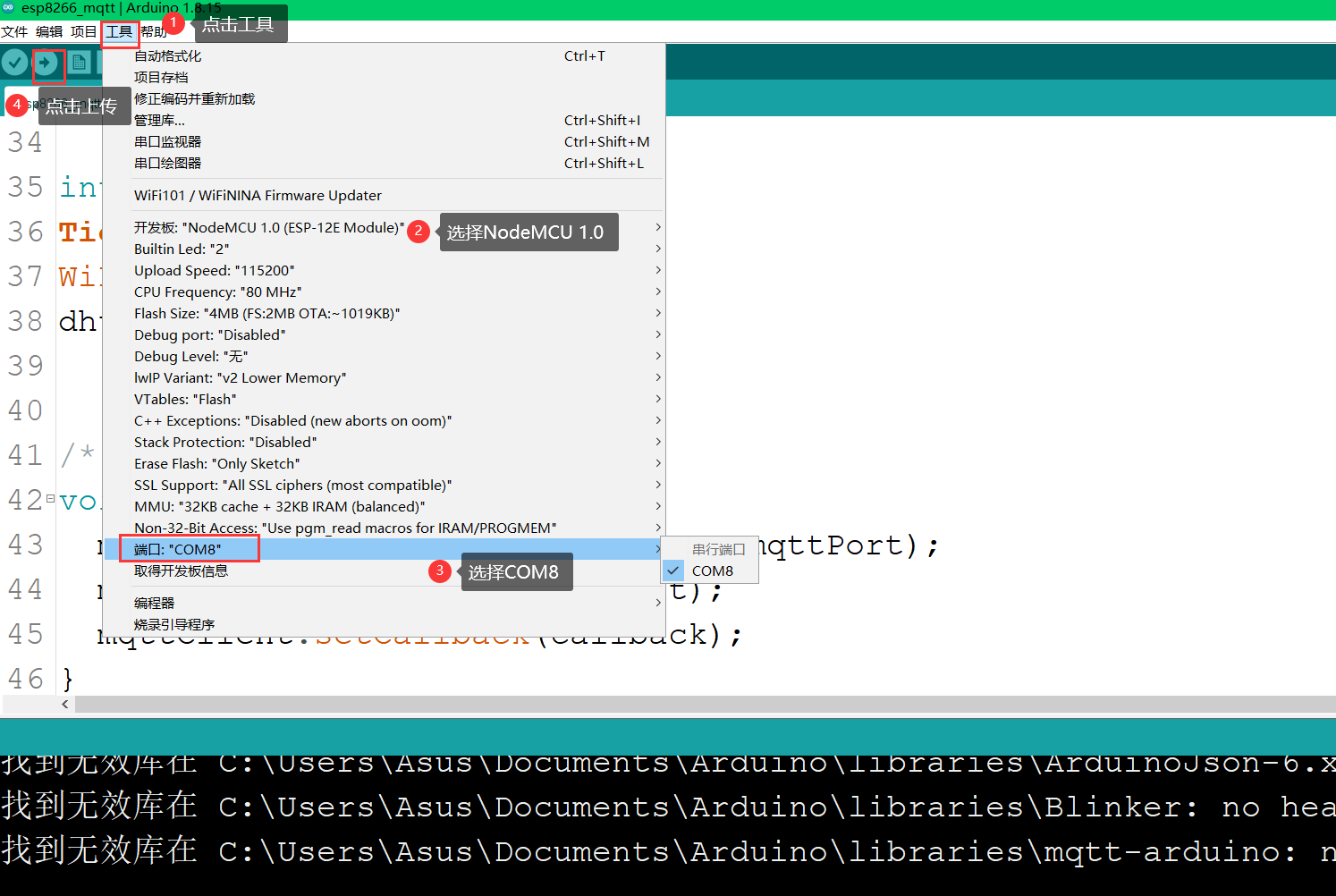Expand the Stack Protection submenu
The image size is (1336, 896).
point(385,443)
